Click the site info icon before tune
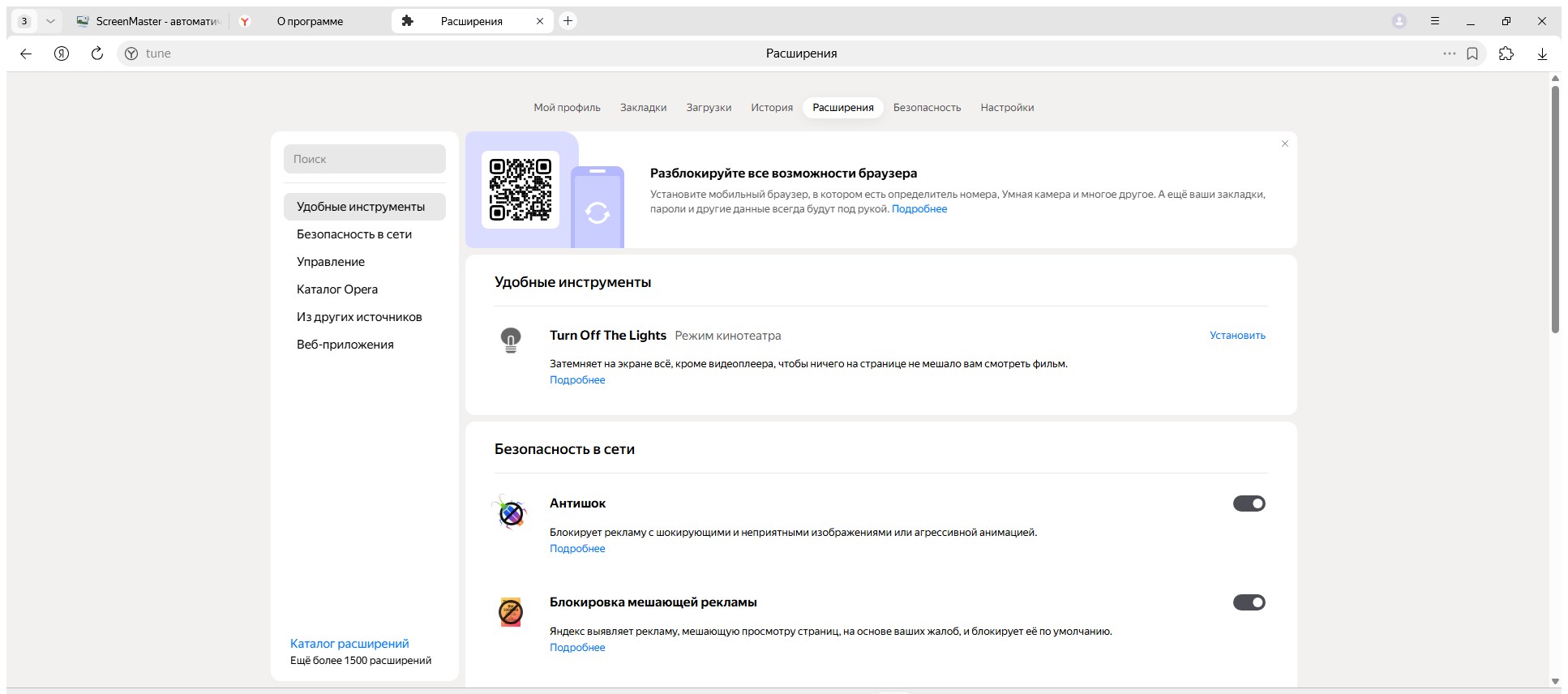This screenshot has width=1568, height=694. pyautogui.click(x=131, y=54)
